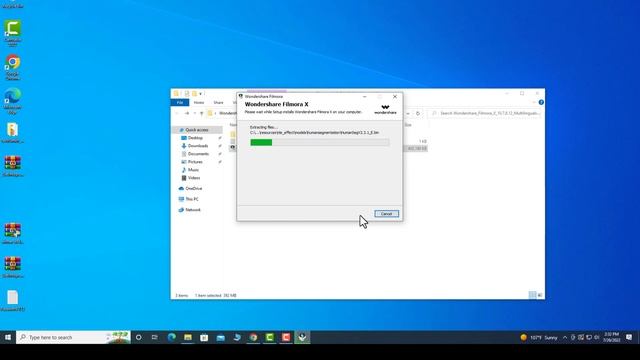Switch Explorer to details view icon
This screenshot has height=360, width=640.
point(532,295)
